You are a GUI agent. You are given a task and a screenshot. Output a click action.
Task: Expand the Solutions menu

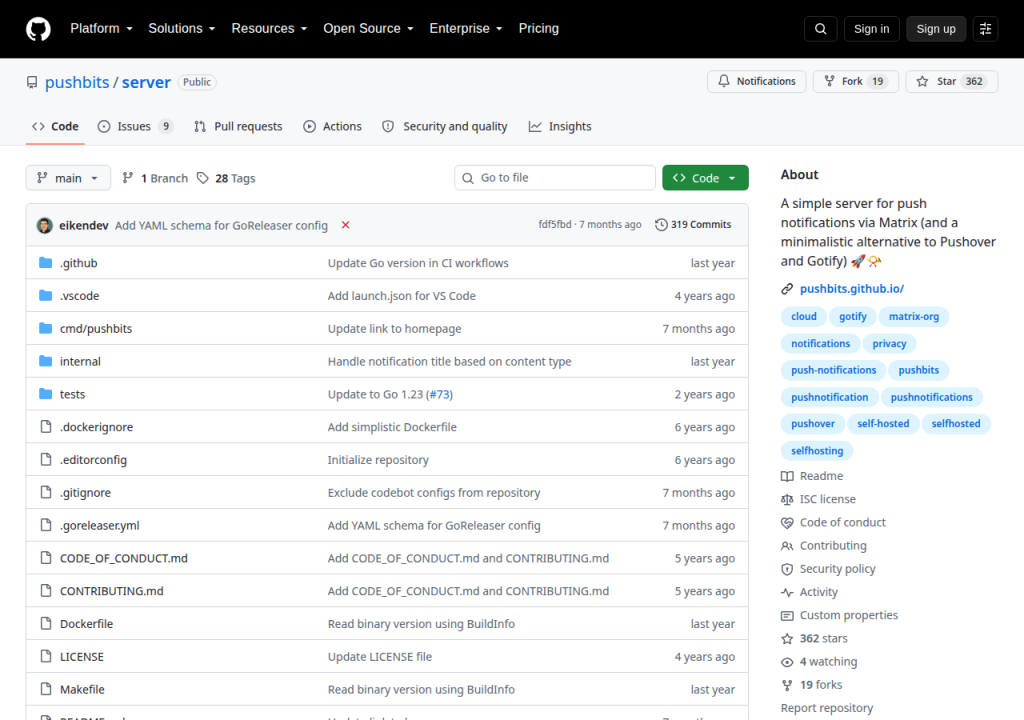click(x=182, y=29)
